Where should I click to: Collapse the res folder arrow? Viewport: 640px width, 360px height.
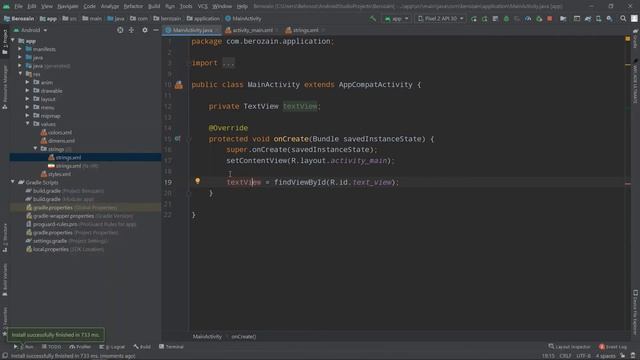20,74
